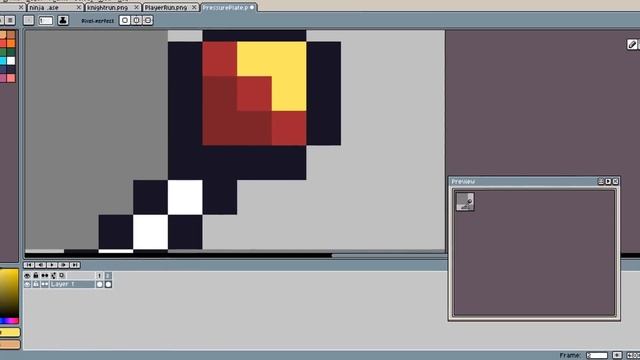640x360 pixels.
Task: Go to last frame in timeline controls
Action: click(75, 265)
